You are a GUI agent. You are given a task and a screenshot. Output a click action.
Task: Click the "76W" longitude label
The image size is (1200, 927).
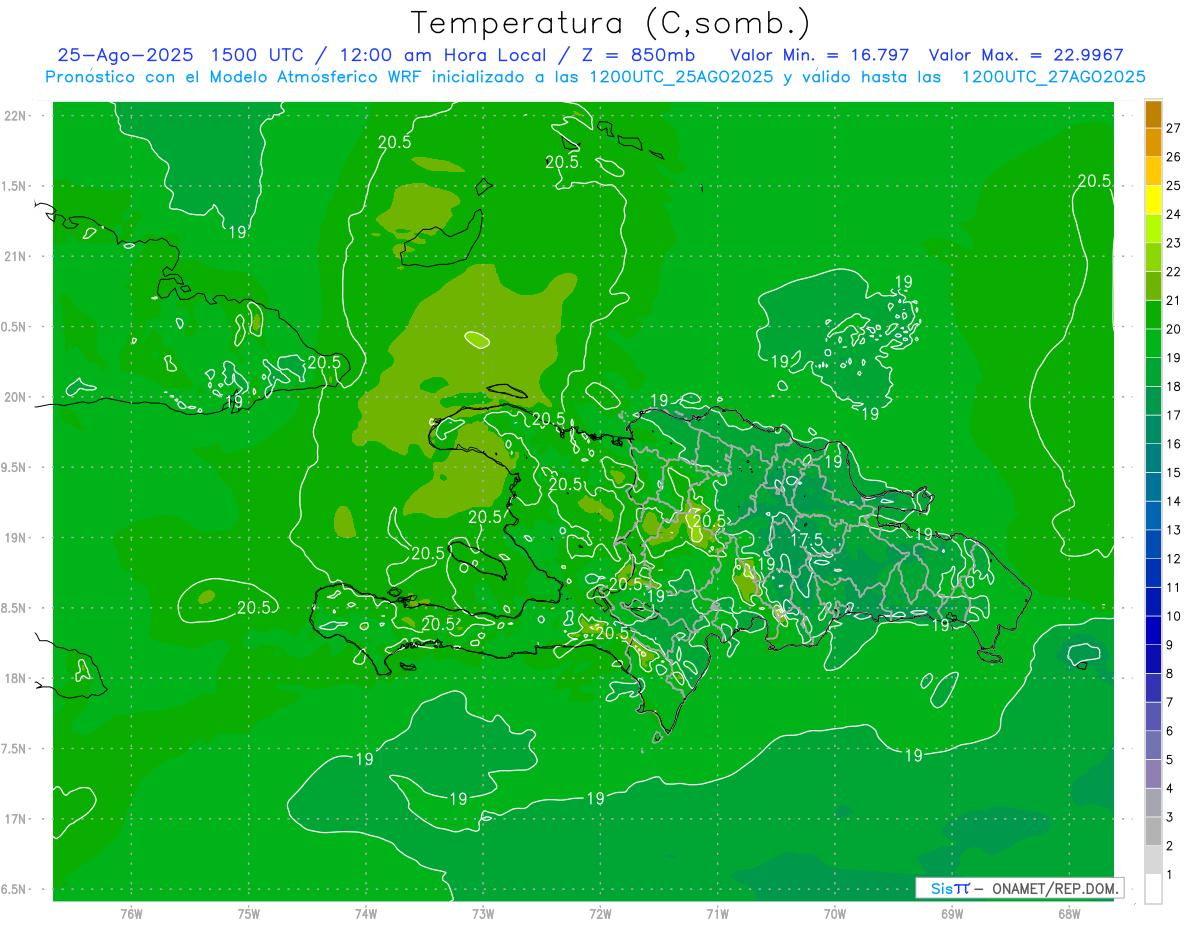tap(131, 913)
